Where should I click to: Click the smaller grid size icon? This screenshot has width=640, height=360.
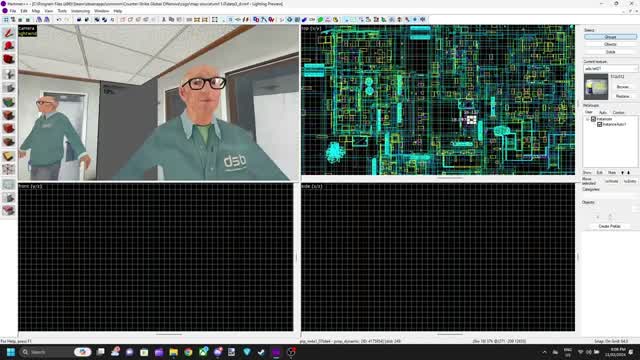pos(20,20)
